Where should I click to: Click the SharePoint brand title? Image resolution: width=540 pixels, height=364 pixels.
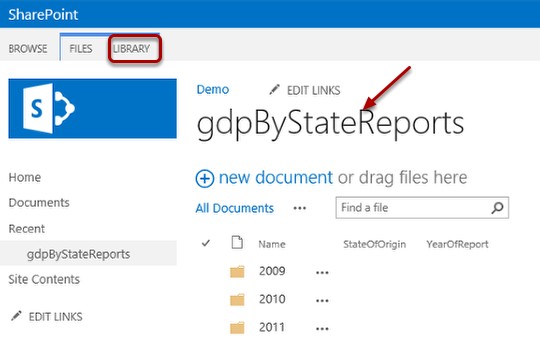43,14
